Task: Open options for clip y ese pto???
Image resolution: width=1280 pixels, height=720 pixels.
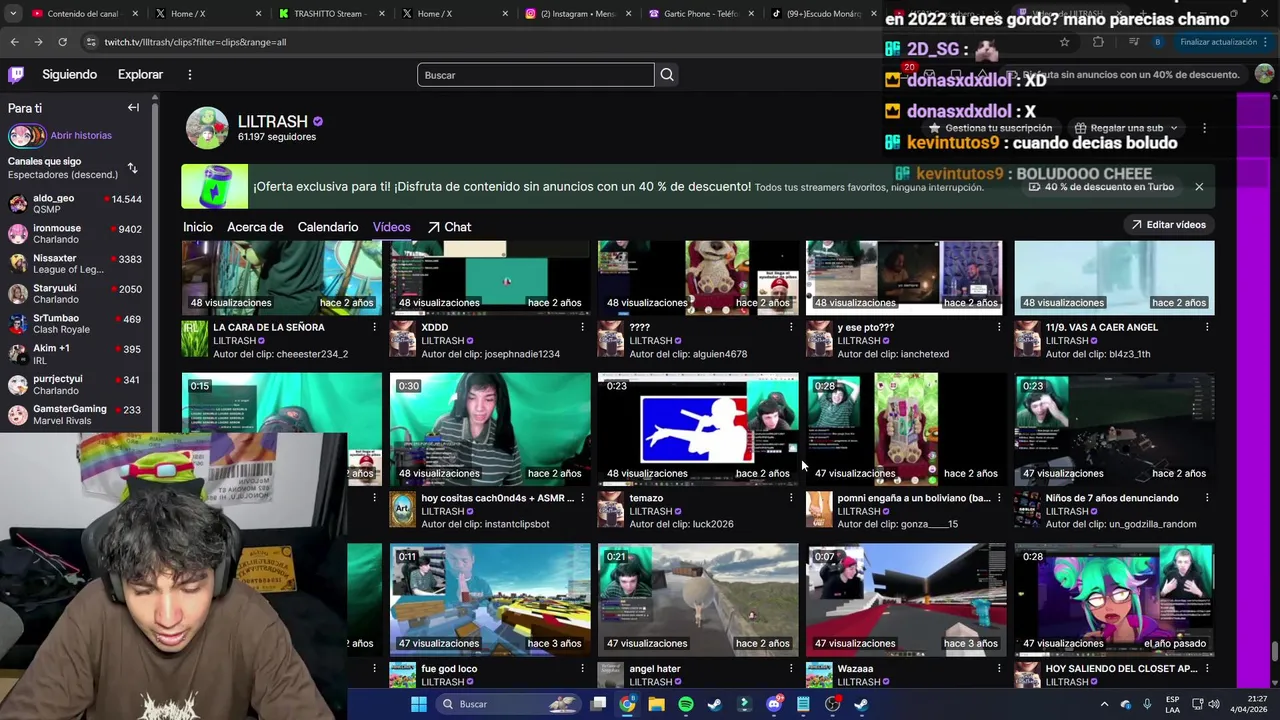Action: 998,327
